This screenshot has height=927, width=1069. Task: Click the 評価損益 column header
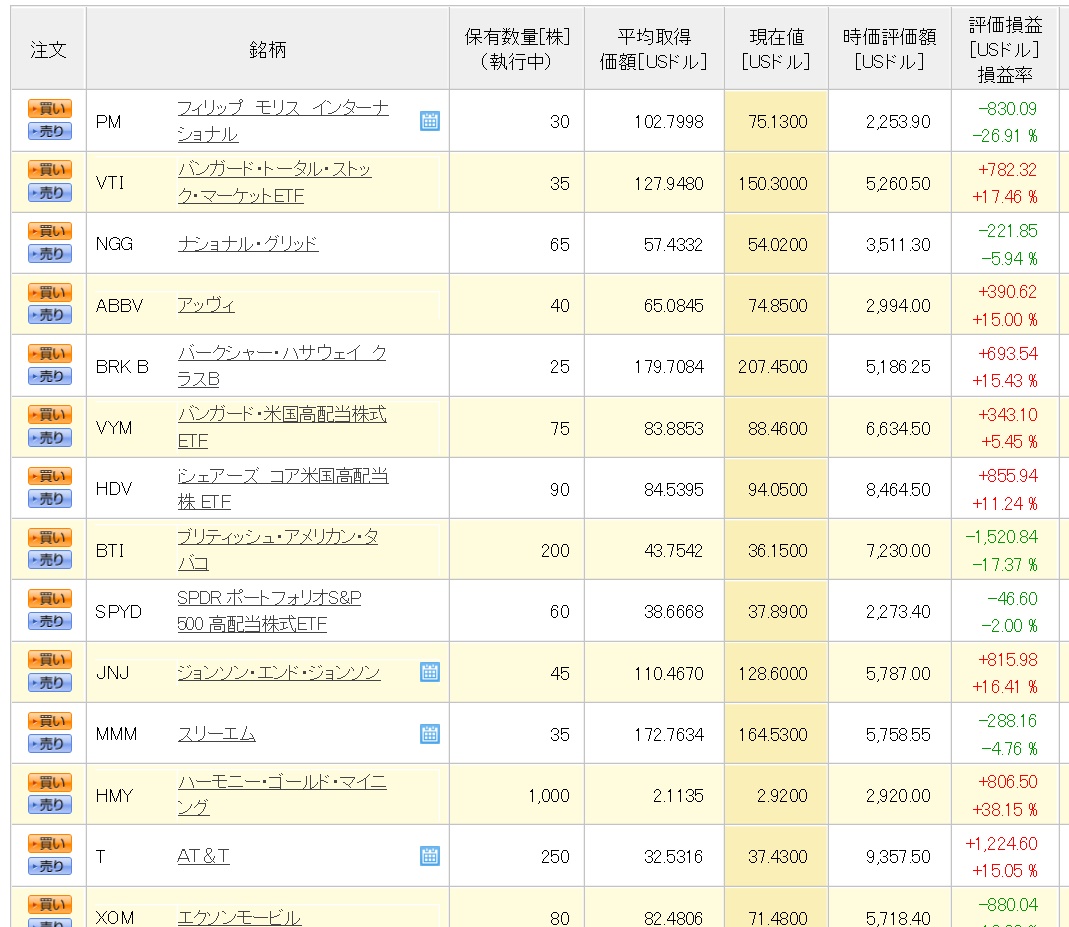(1006, 49)
